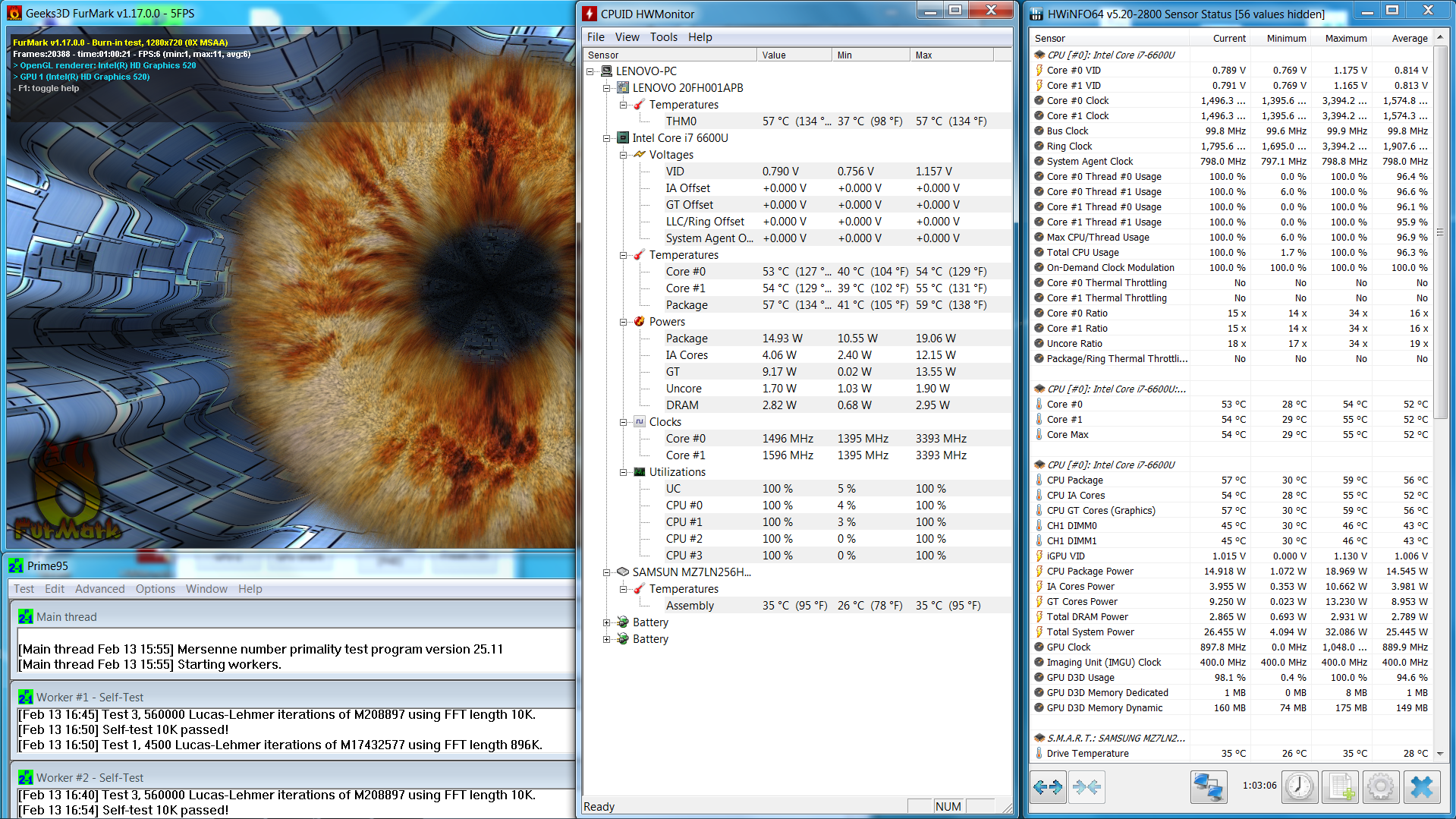Select CPU Package Power row in HWiNFO
The image size is (1456, 819).
[1232, 571]
